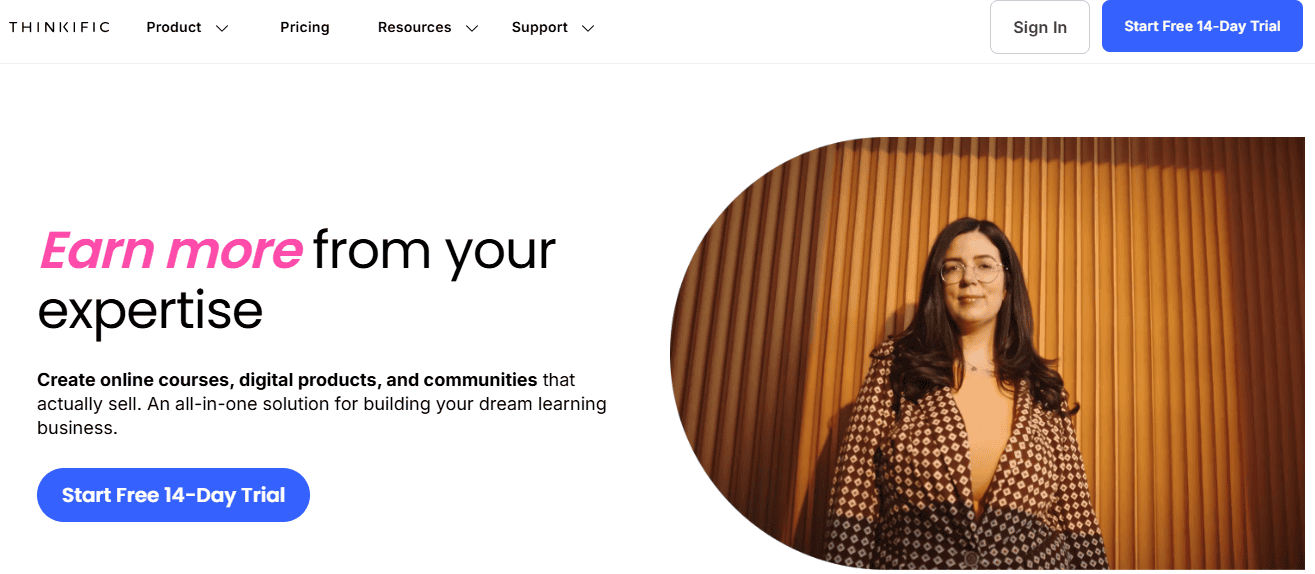This screenshot has width=1315, height=574.
Task: Click 'from your' in the headline
Action: click(x=434, y=250)
